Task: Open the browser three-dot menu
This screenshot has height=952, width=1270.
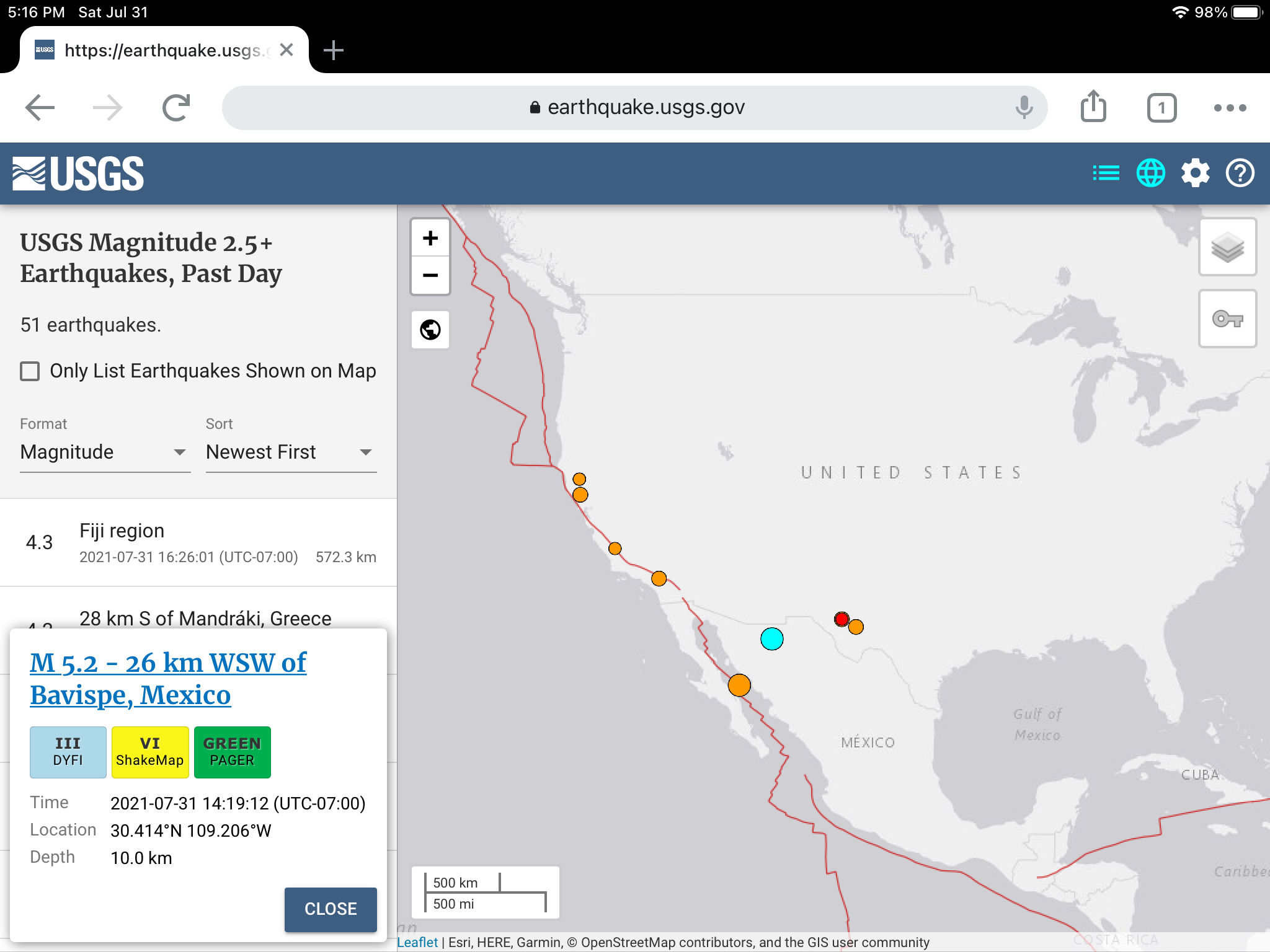Action: [x=1230, y=108]
